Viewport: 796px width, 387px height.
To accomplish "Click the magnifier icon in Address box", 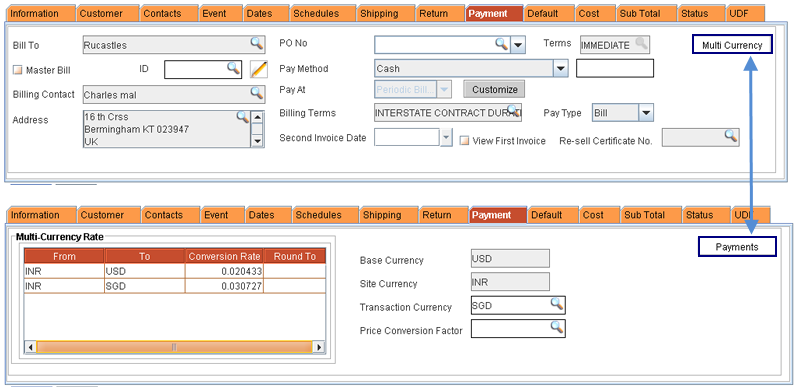I will tap(243, 117).
